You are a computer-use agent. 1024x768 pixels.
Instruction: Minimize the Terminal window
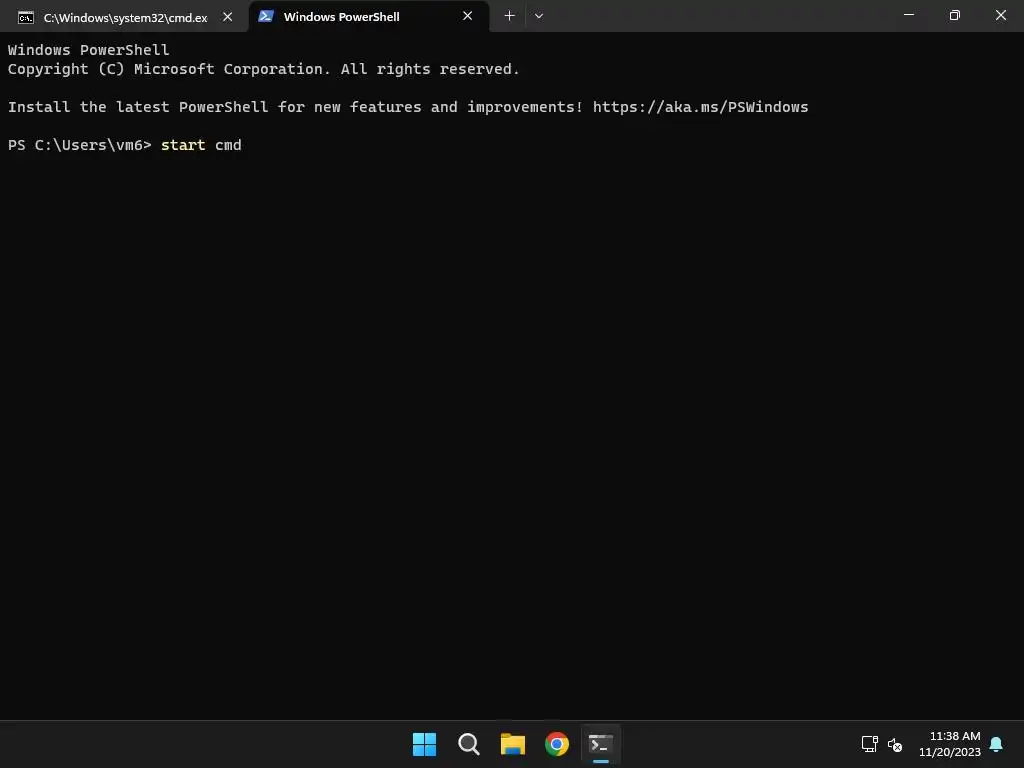(x=908, y=15)
